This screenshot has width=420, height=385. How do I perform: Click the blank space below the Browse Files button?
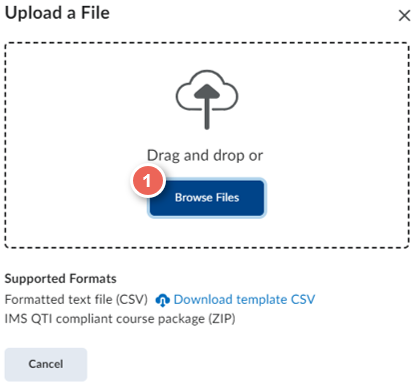point(207,233)
